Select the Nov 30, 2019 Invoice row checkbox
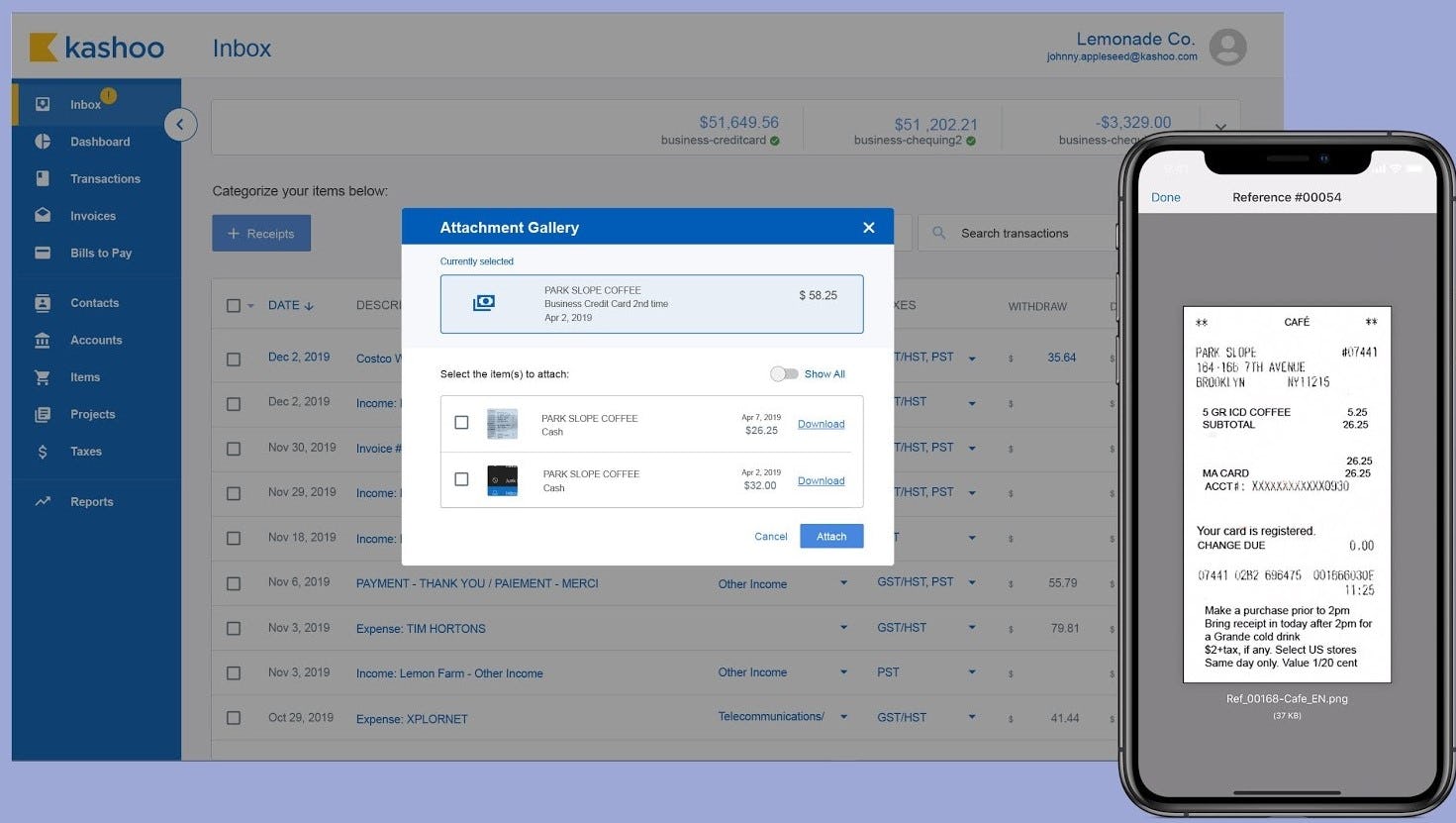1456x823 pixels. click(x=234, y=449)
